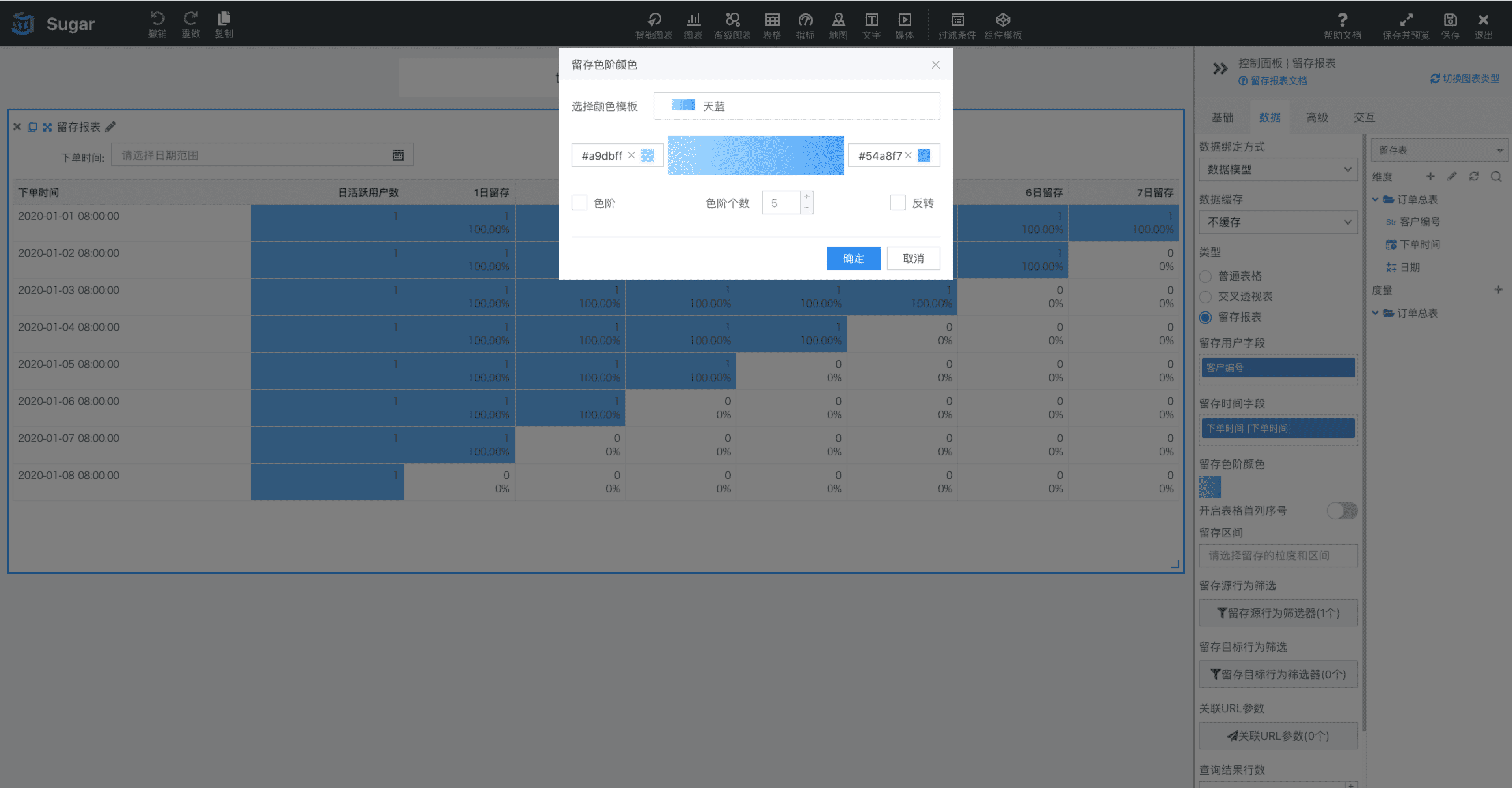Open the 文字 text tool
This screenshot has width=1512, height=788.
(871, 26)
